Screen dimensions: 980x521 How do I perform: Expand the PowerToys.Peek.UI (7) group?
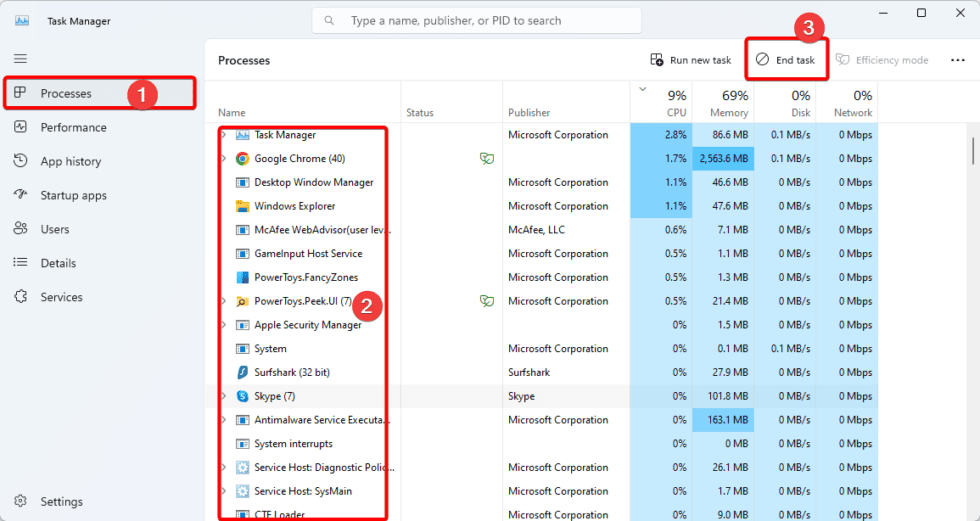coord(224,301)
